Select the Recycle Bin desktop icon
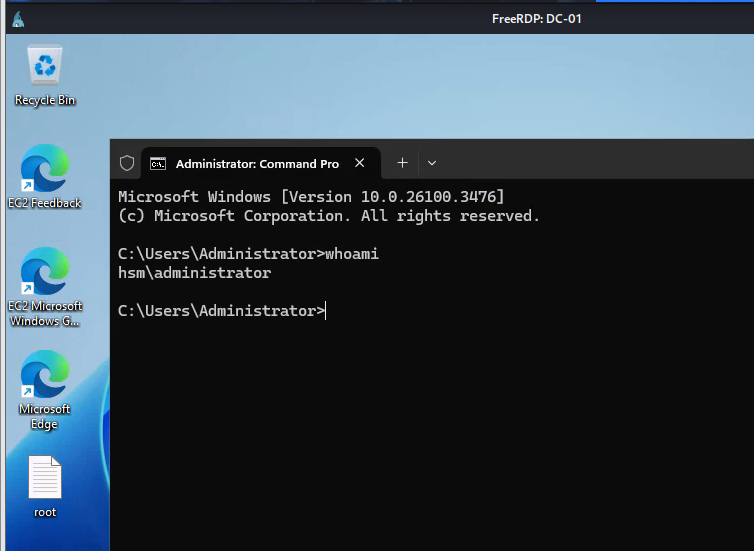This screenshot has width=754, height=551. point(45,67)
